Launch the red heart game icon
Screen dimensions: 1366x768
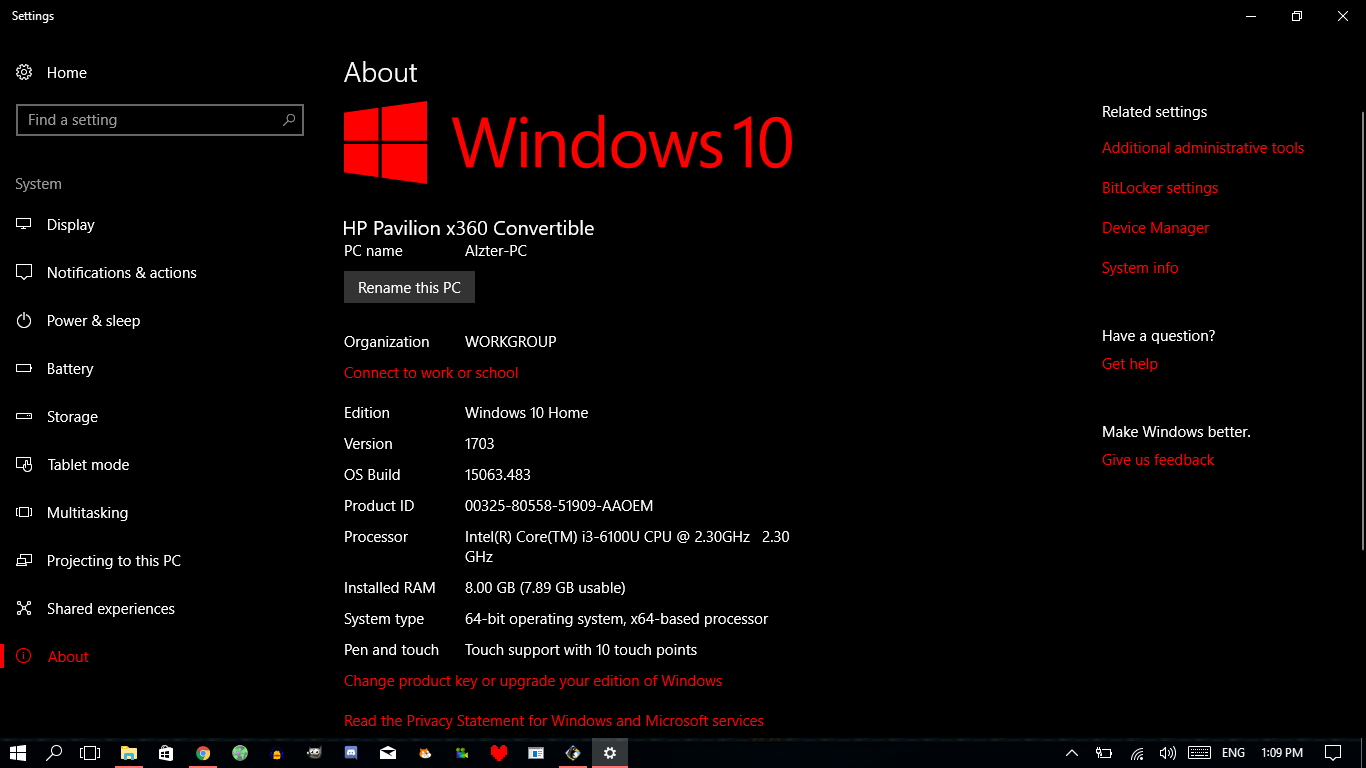tap(499, 753)
